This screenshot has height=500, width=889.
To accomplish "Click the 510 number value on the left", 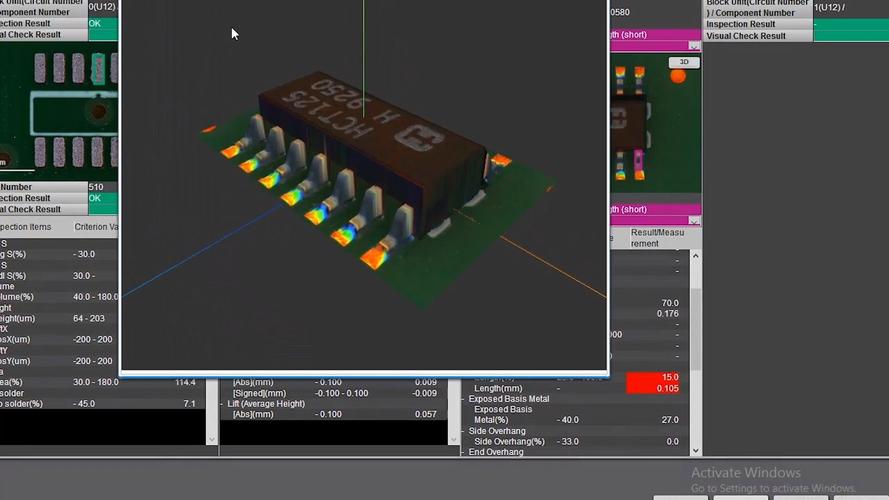I will [96, 187].
